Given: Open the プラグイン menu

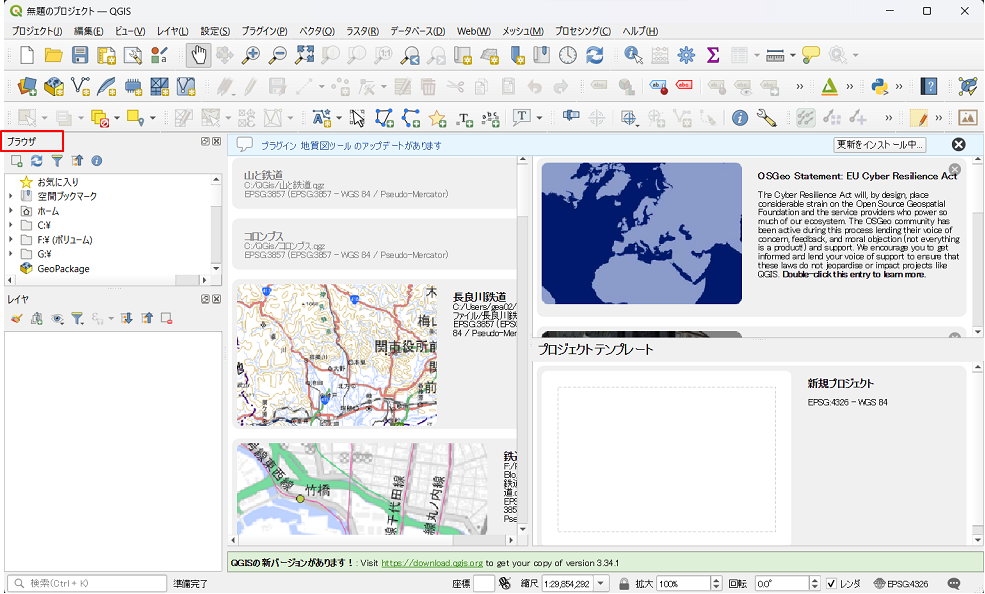Looking at the screenshot, I should (264, 31).
